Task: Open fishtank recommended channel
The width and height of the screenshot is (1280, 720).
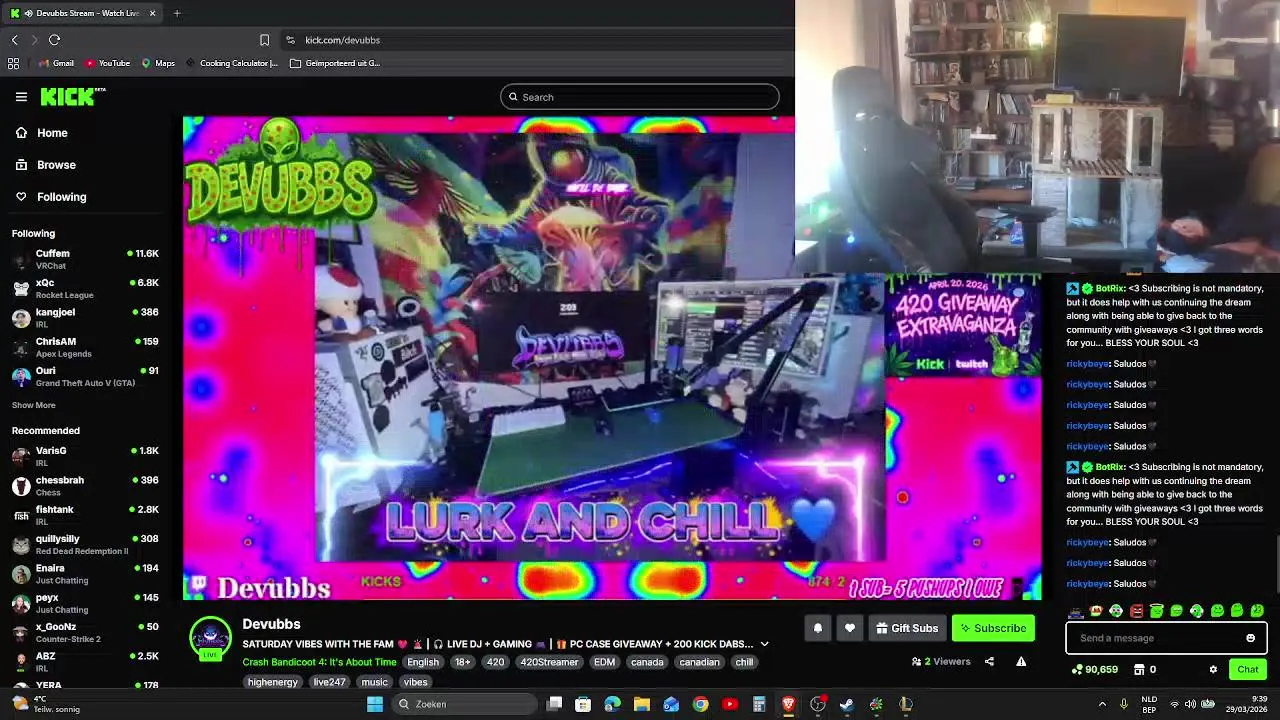Action: coord(86,515)
